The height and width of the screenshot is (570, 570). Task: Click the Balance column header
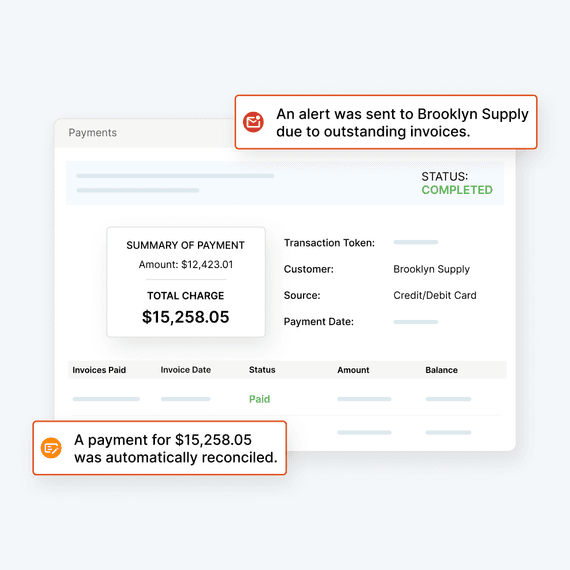441,370
